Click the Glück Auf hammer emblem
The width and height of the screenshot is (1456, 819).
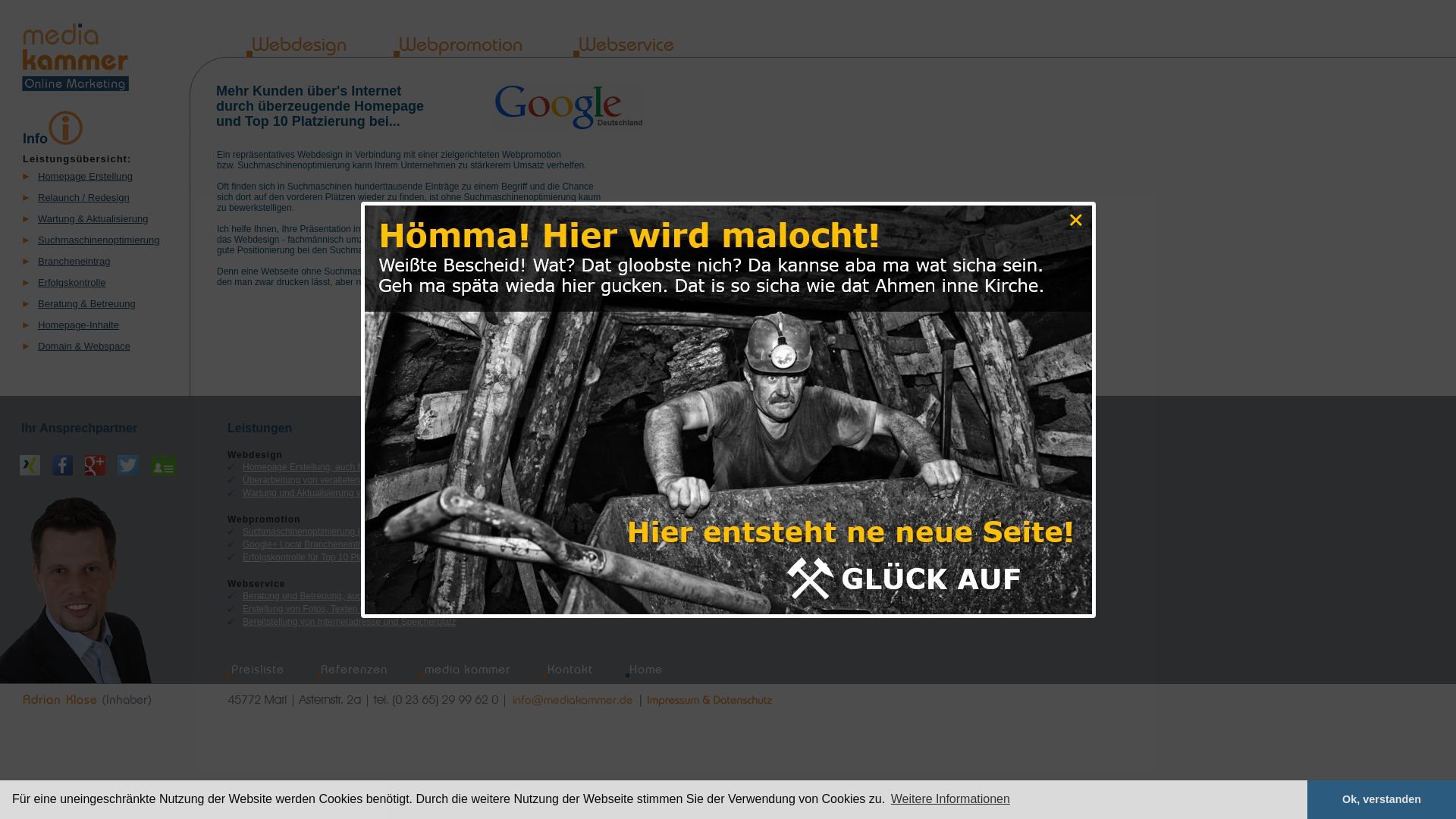coord(810,579)
